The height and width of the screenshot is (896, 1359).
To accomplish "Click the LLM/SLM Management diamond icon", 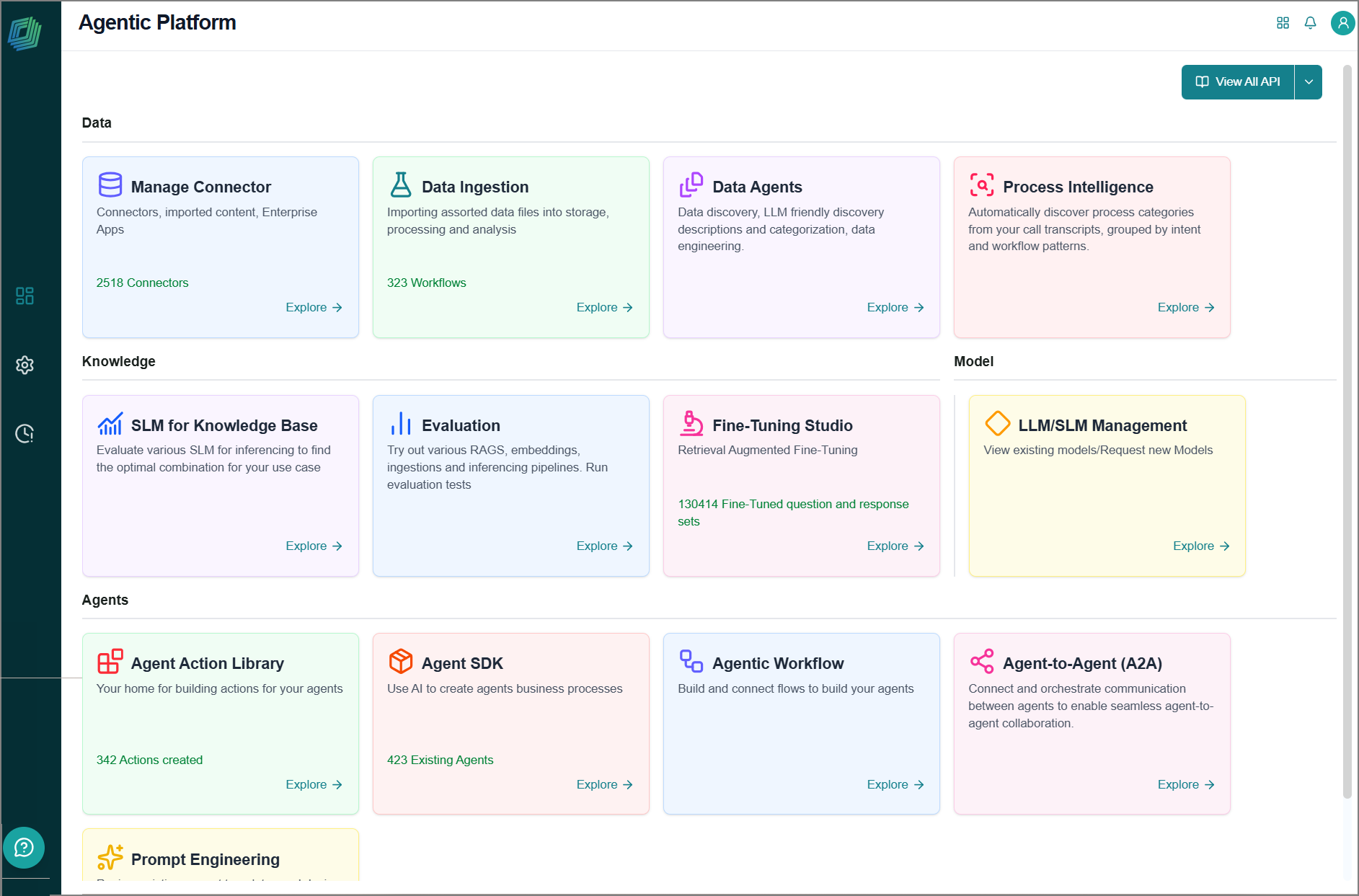I will coord(998,423).
